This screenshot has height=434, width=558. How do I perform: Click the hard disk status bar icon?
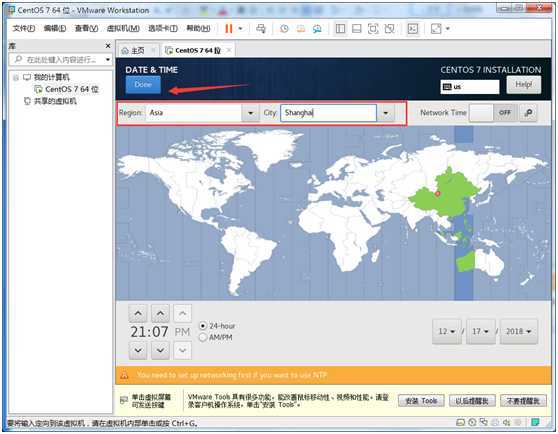coord(460,423)
